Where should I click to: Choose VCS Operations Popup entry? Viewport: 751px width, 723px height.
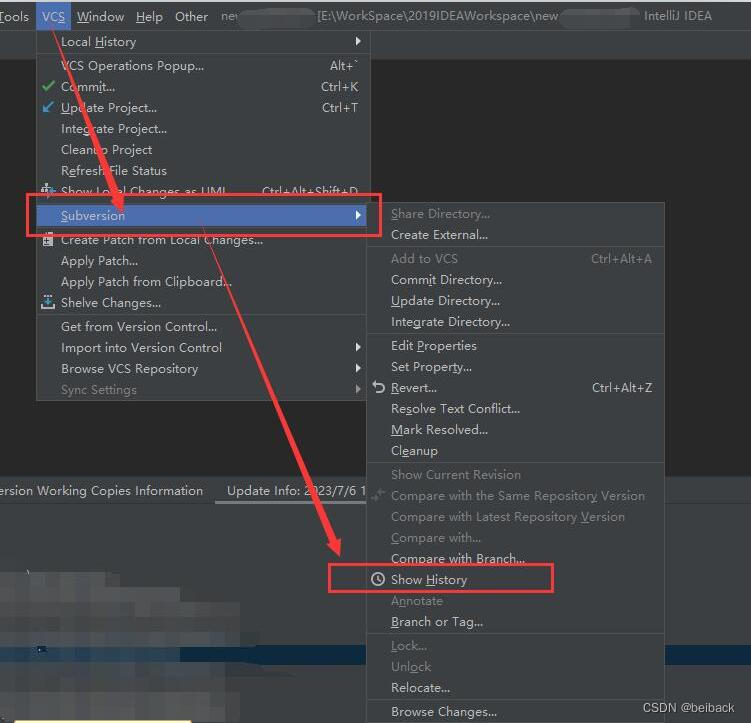pos(201,65)
